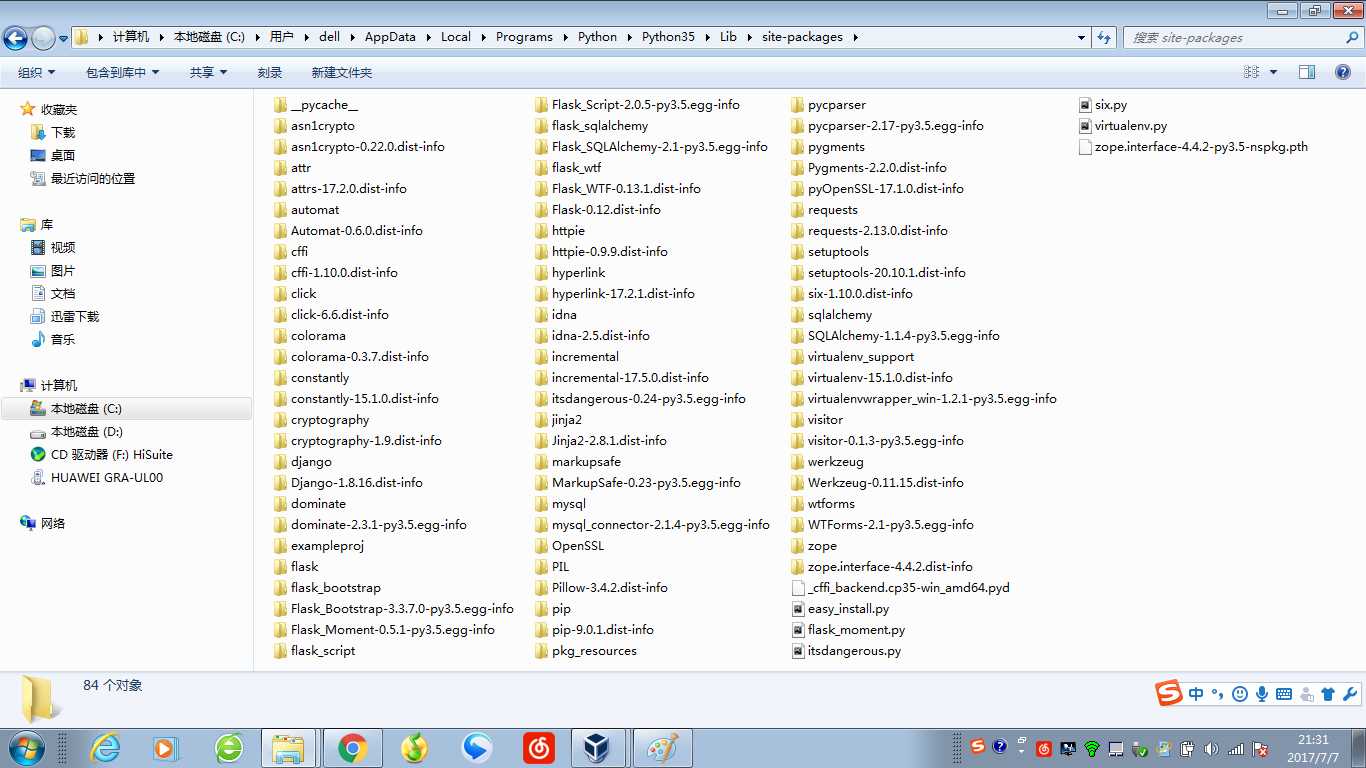This screenshot has height=768, width=1366.
Task: Open the 组织 dropdown menu
Action: coord(37,72)
